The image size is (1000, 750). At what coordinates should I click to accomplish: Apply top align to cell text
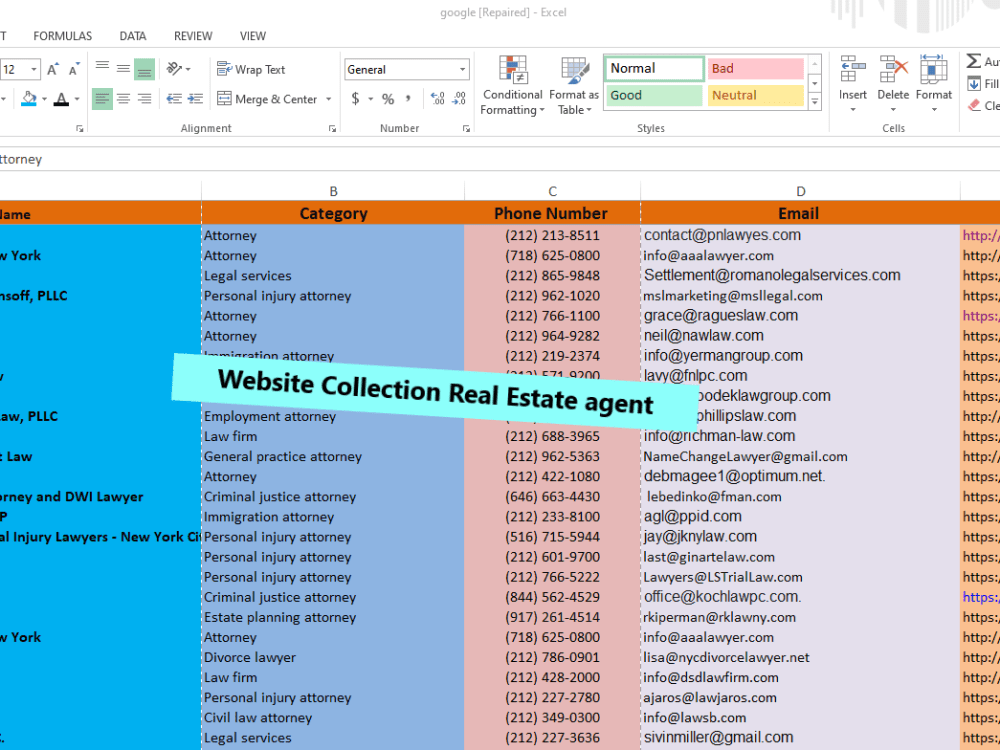(102, 68)
